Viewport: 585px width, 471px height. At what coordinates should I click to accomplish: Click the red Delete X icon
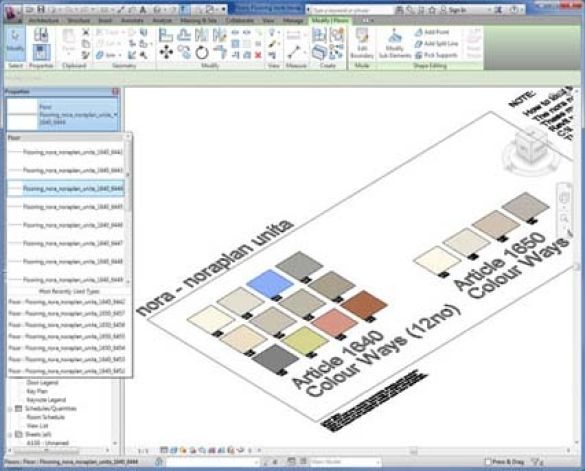[258, 55]
